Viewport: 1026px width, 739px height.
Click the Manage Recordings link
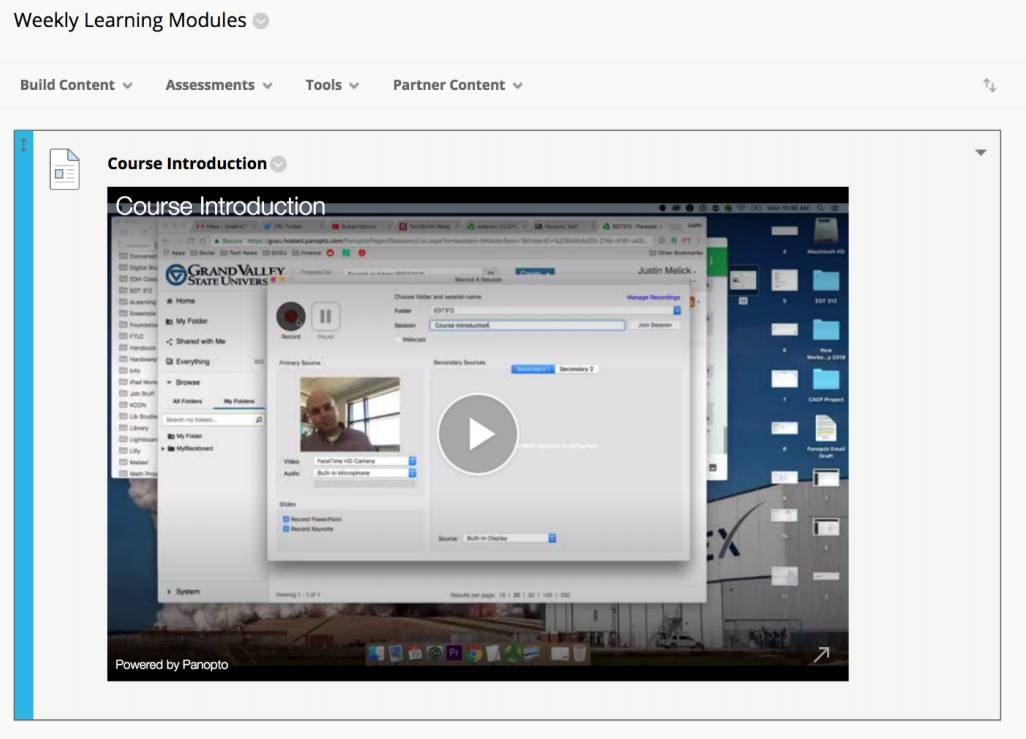(x=653, y=297)
